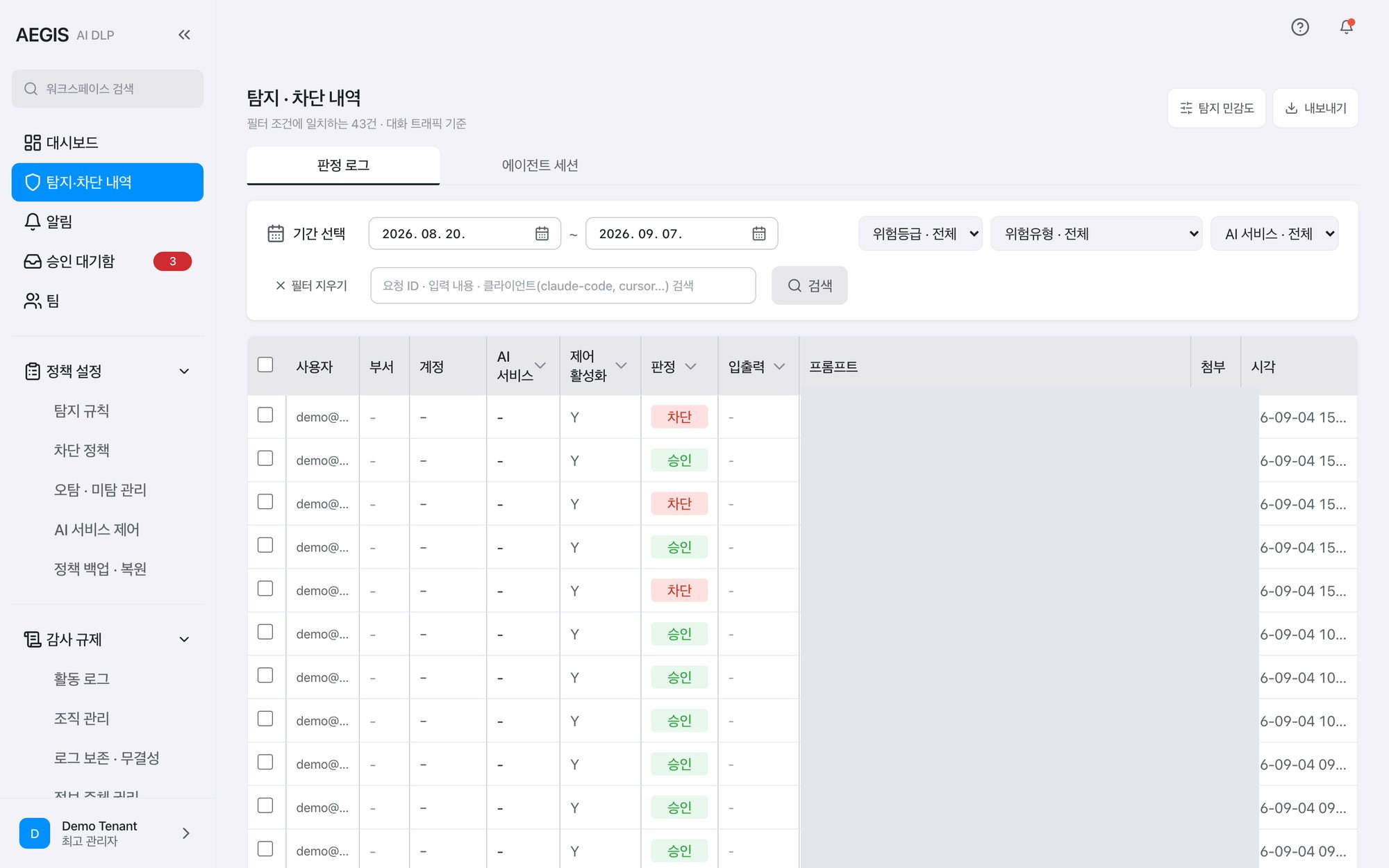Check the first row's checkbox (차단)

click(x=265, y=415)
